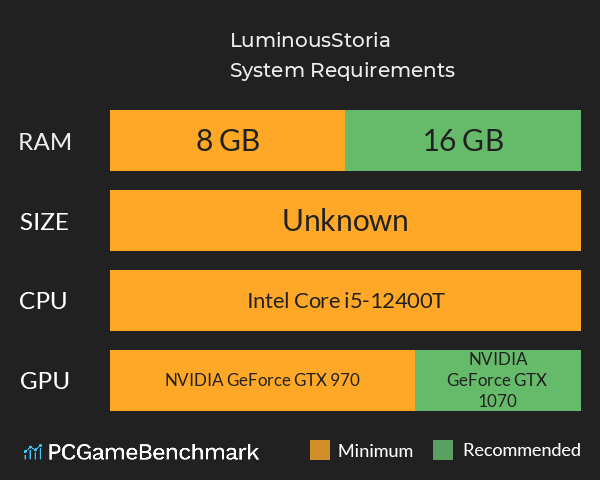Select the GPU row label
The image size is (600, 480).
point(45,380)
